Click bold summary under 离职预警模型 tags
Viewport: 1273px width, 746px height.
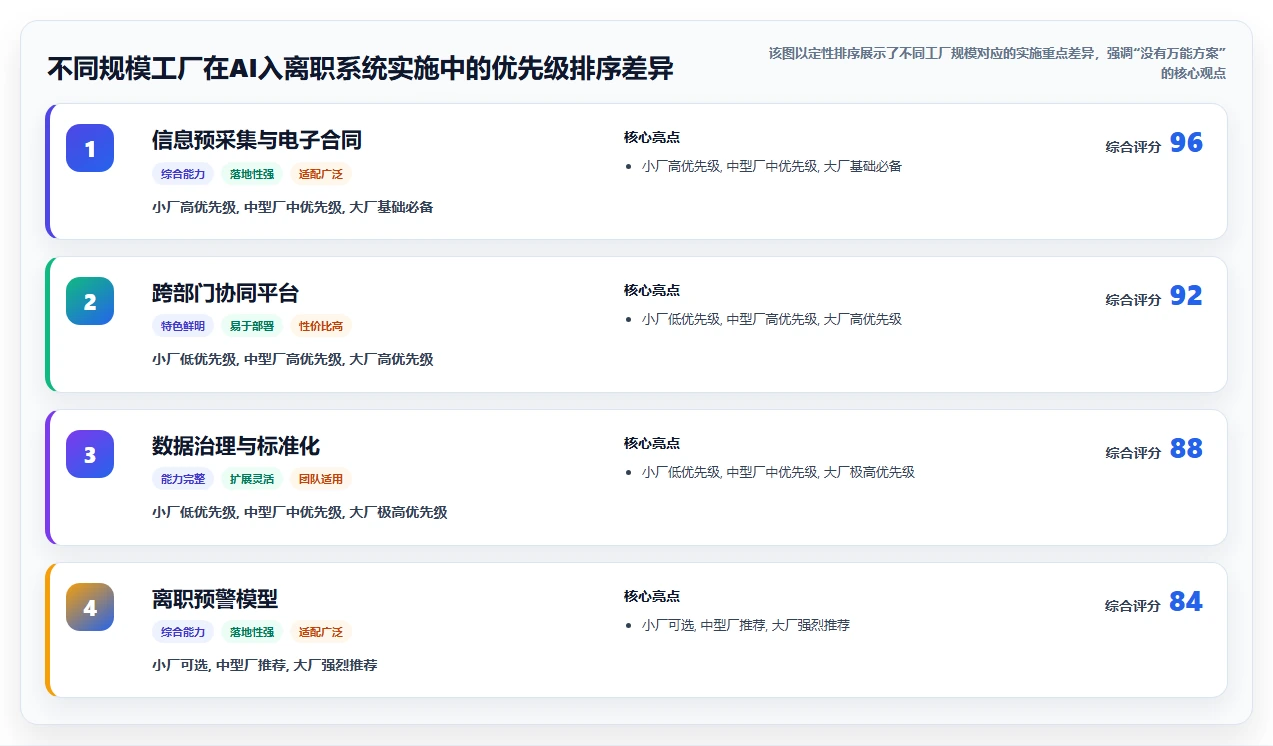(x=265, y=666)
